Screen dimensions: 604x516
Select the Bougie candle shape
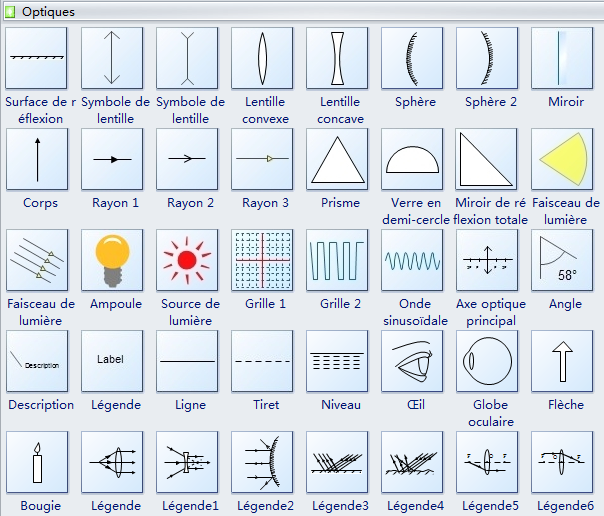pos(37,462)
